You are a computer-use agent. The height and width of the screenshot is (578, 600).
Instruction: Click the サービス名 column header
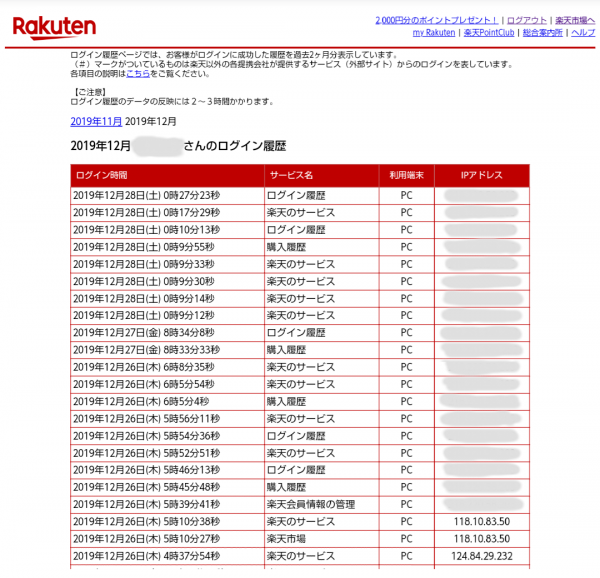click(321, 175)
